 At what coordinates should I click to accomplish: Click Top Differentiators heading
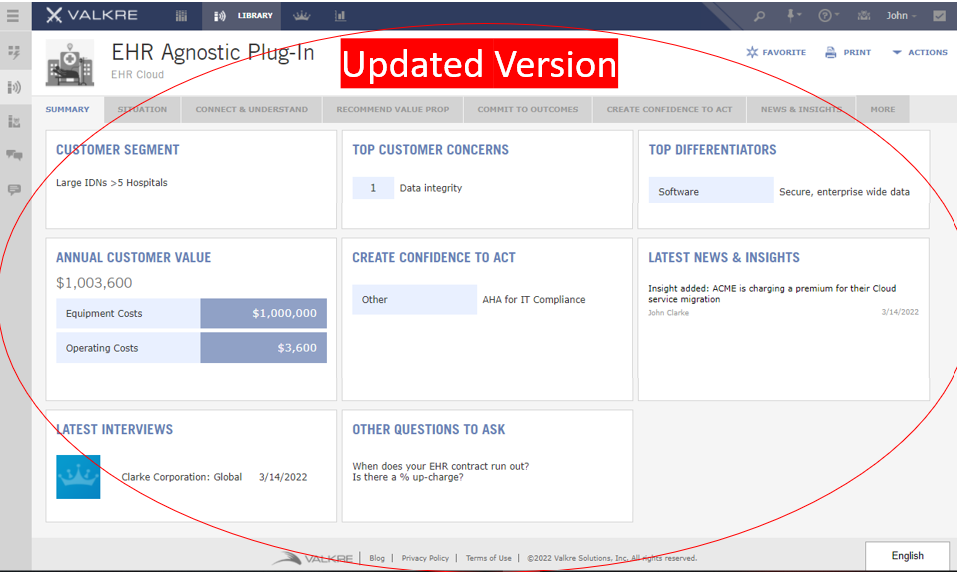point(712,150)
